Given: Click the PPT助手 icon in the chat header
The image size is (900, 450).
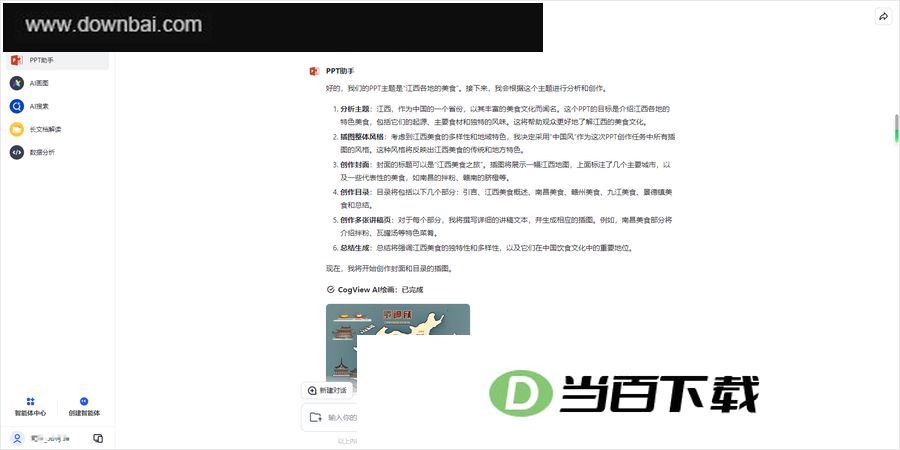Looking at the screenshot, I should 314,71.
